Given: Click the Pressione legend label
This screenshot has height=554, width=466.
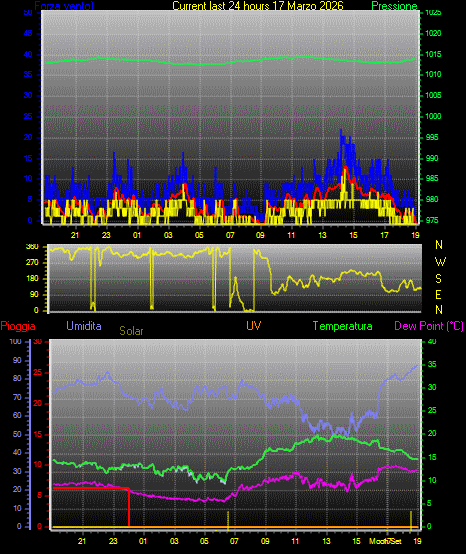Looking at the screenshot, I should pos(394,6).
